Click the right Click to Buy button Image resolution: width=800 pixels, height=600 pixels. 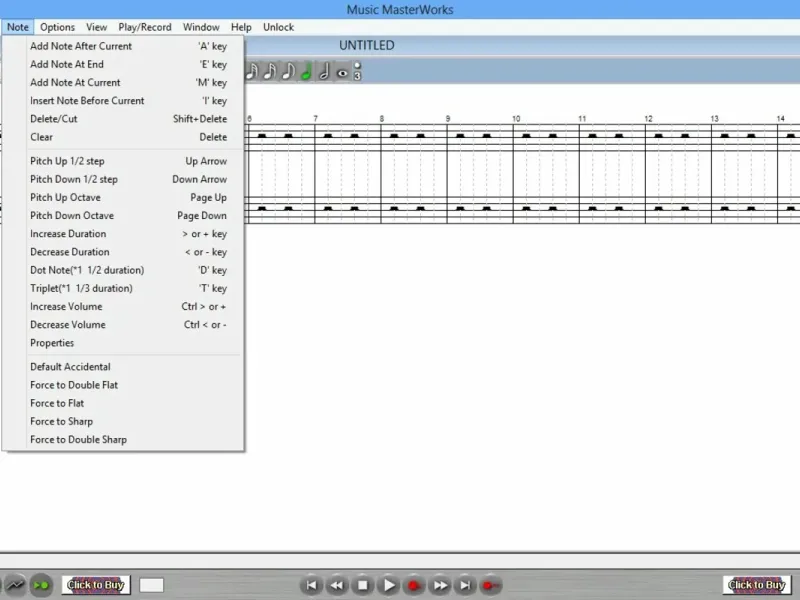click(x=757, y=585)
